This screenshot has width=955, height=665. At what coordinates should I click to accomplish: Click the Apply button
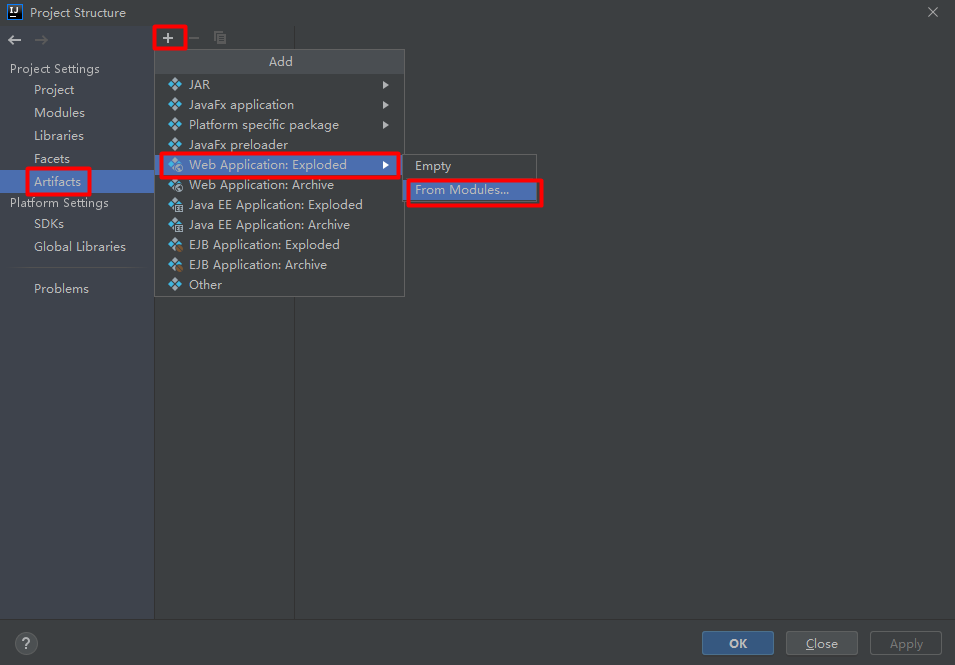(906, 643)
